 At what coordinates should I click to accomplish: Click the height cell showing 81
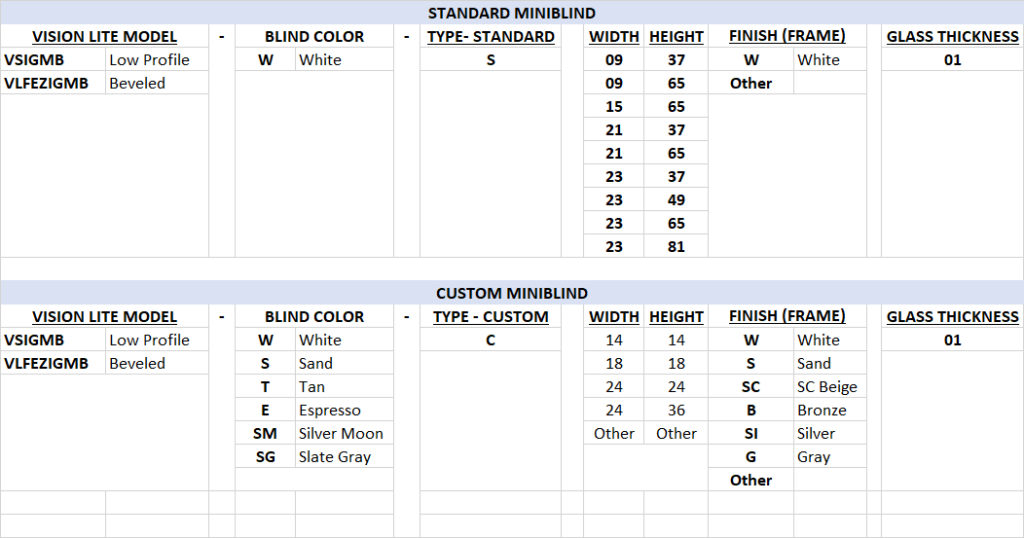coord(676,246)
